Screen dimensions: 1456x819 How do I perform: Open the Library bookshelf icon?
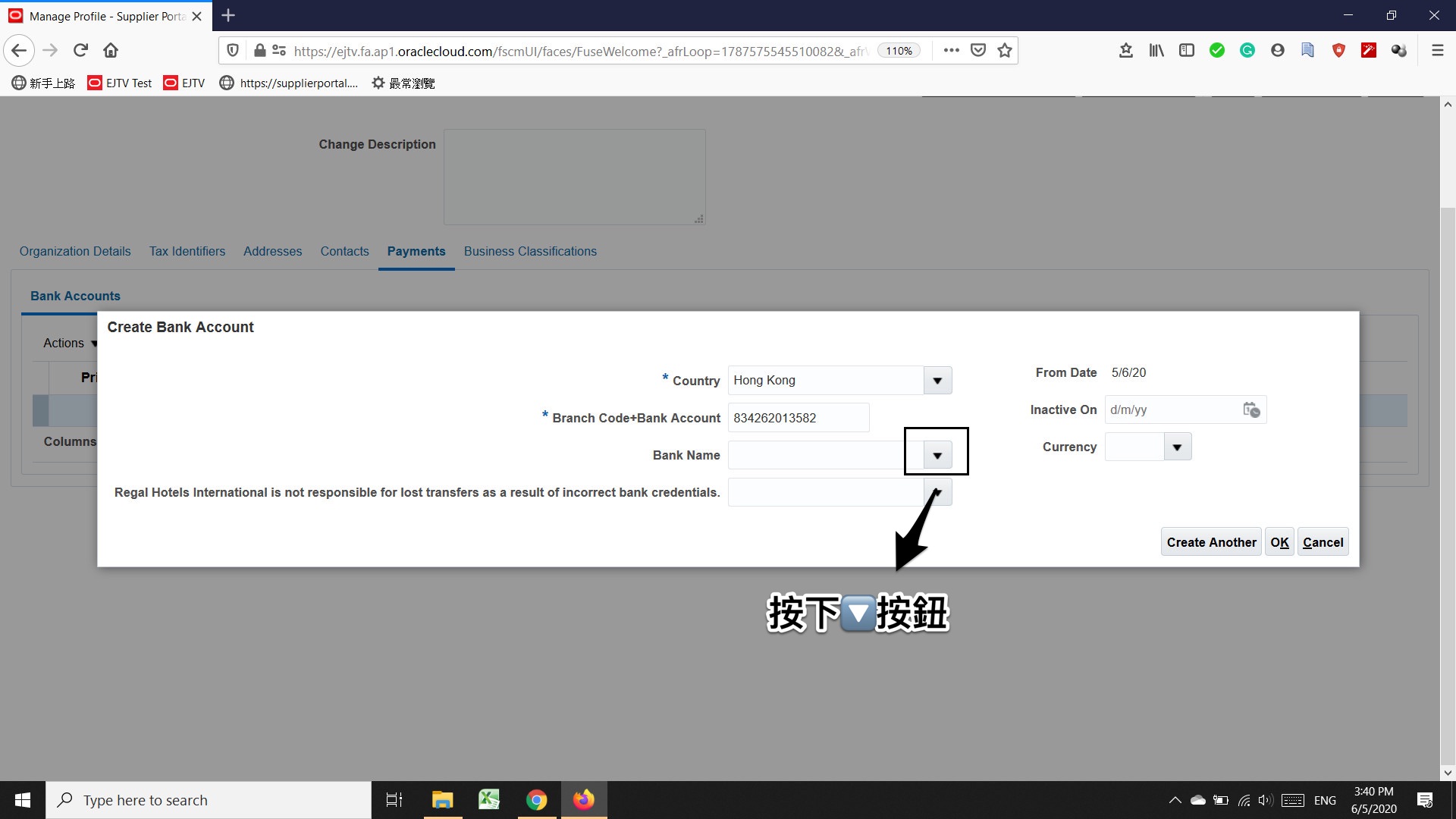coord(1156,51)
